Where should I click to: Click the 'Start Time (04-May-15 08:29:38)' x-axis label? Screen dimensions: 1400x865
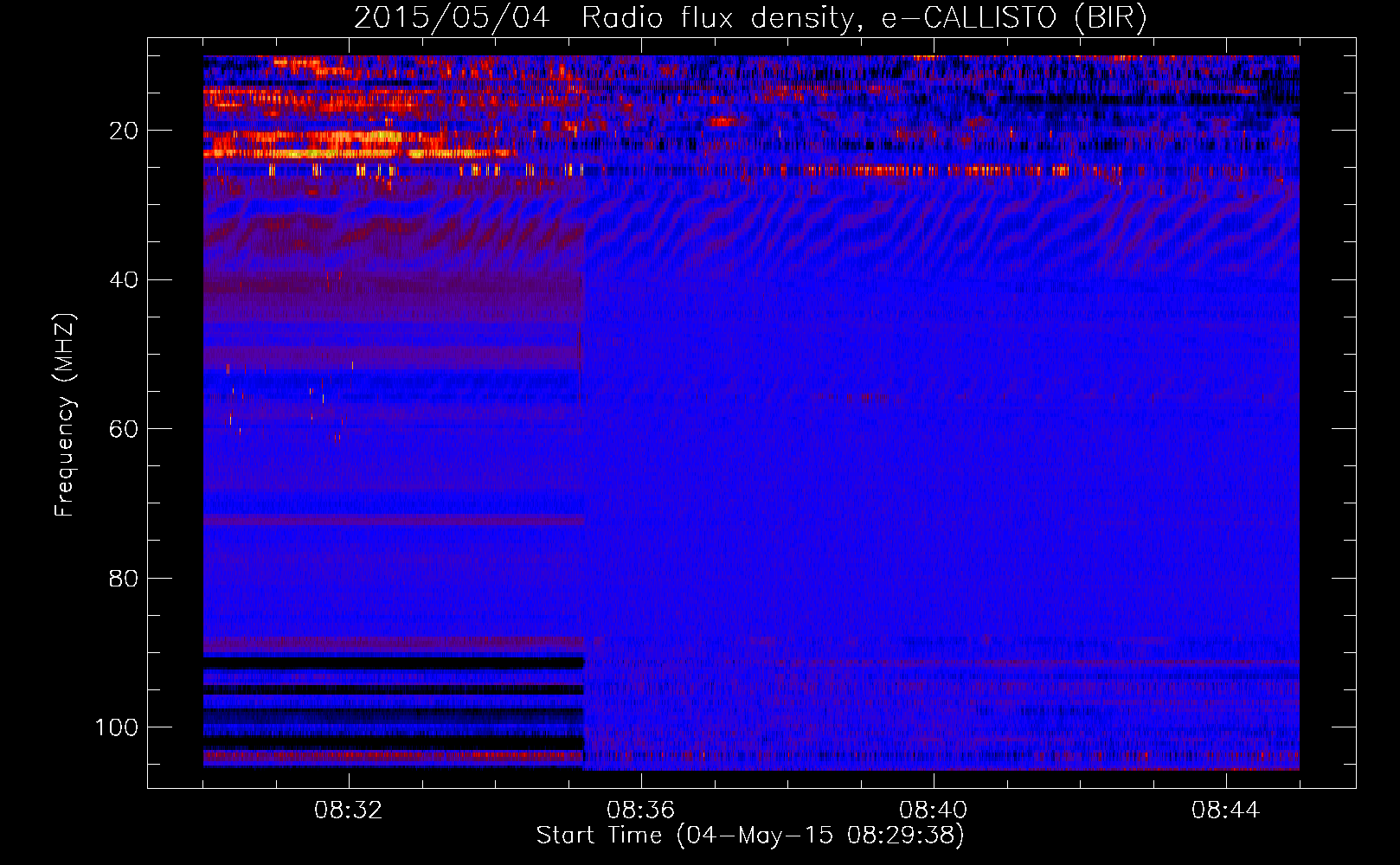click(750, 836)
